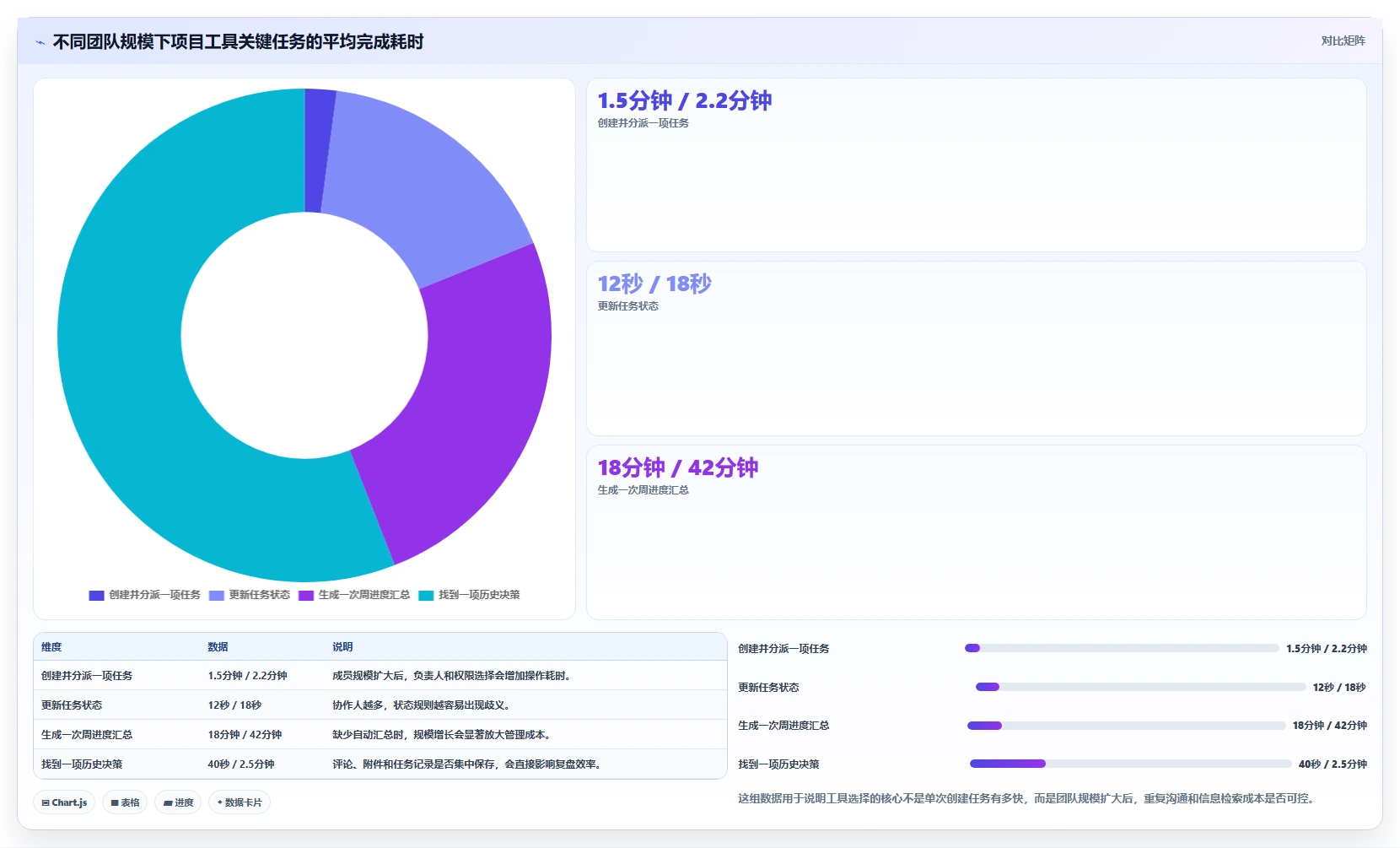This screenshot has width=1400, height=848.
Task: Click the Chart.js chip
Action: tap(64, 802)
